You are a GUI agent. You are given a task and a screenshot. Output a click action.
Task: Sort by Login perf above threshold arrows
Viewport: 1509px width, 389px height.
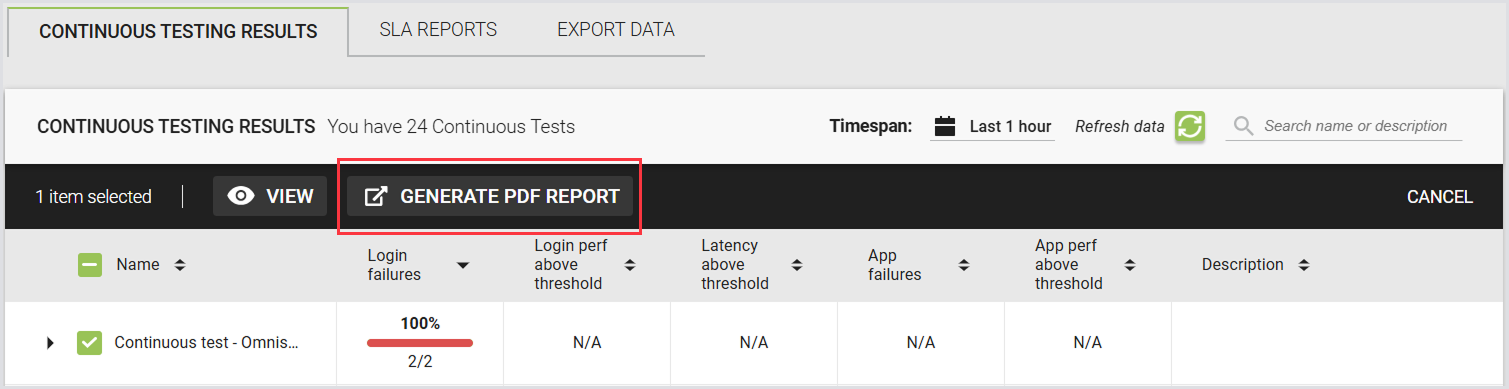pos(630,265)
